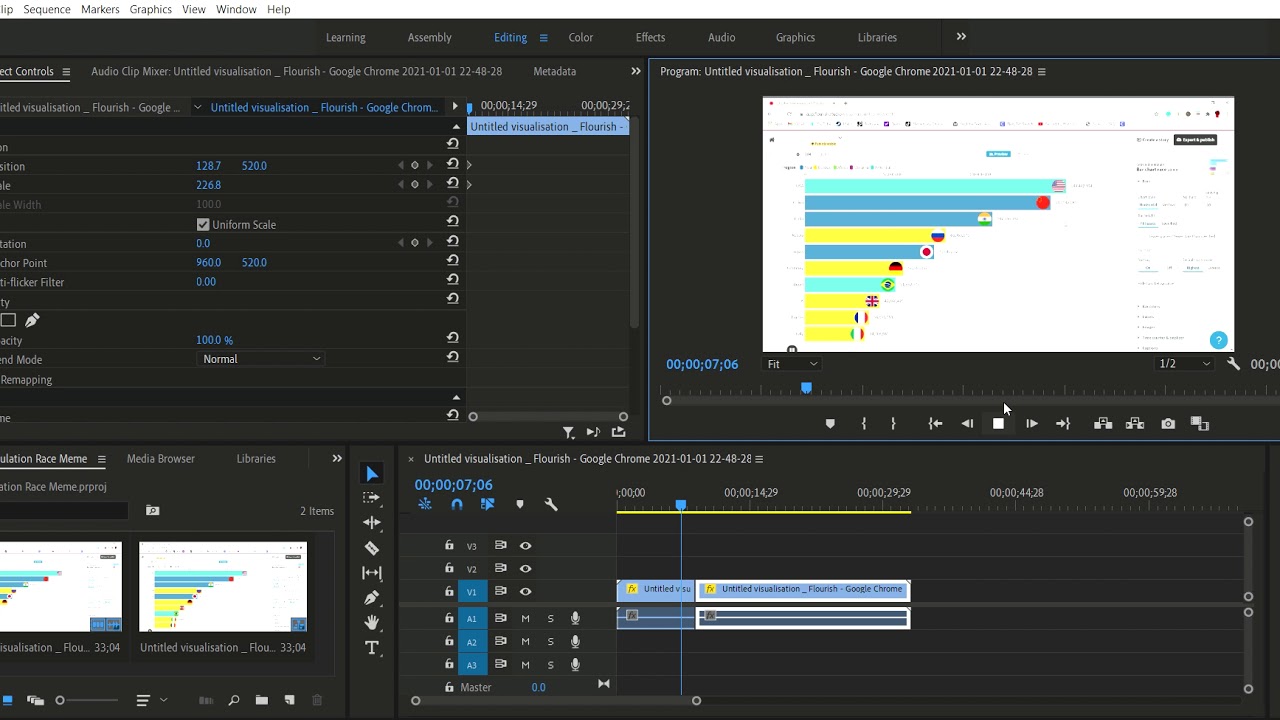Click Mark In in the Program monitor
1280x720 pixels.
864,424
